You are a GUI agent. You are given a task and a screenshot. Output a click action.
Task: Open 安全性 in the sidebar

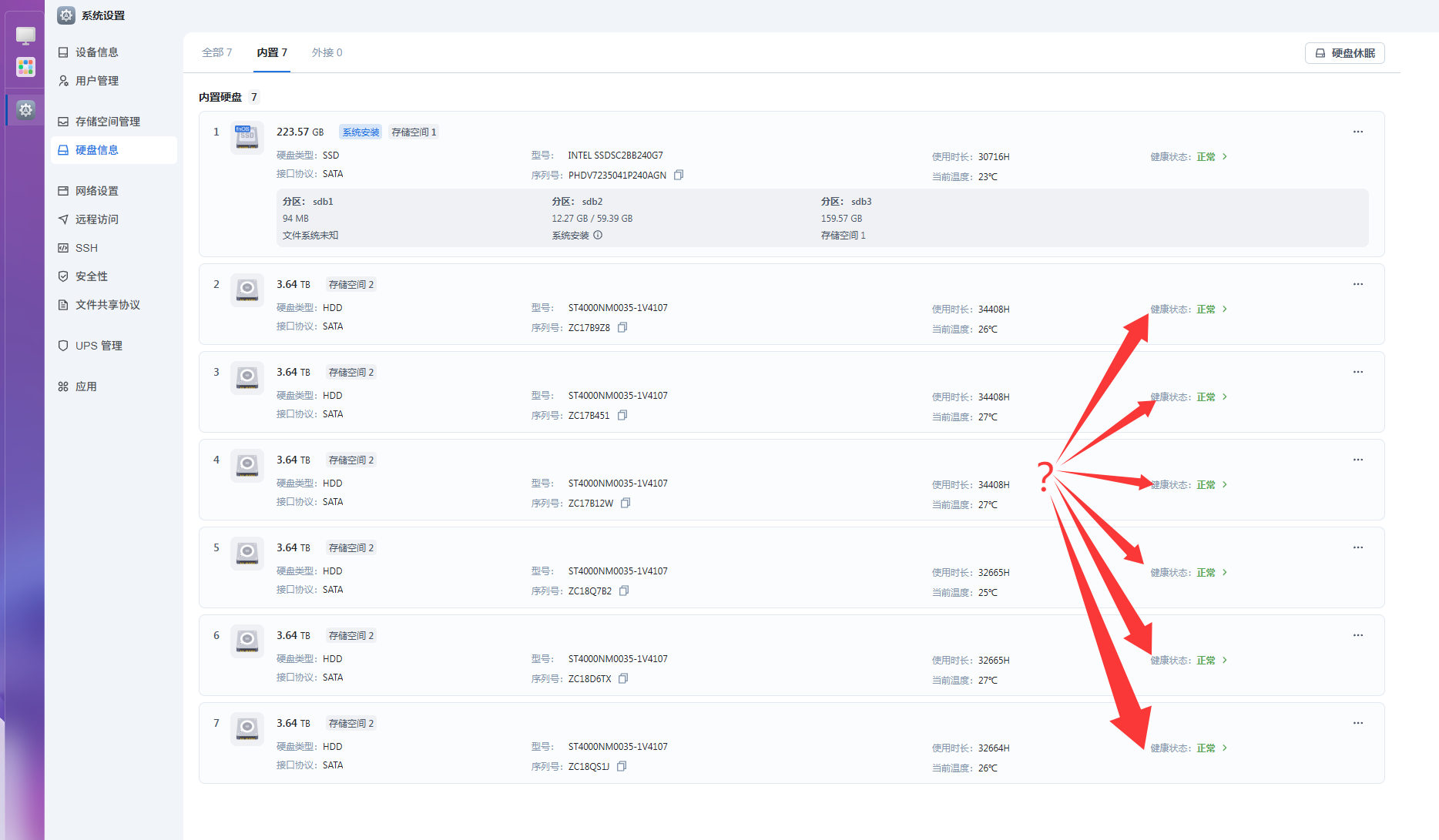point(114,276)
